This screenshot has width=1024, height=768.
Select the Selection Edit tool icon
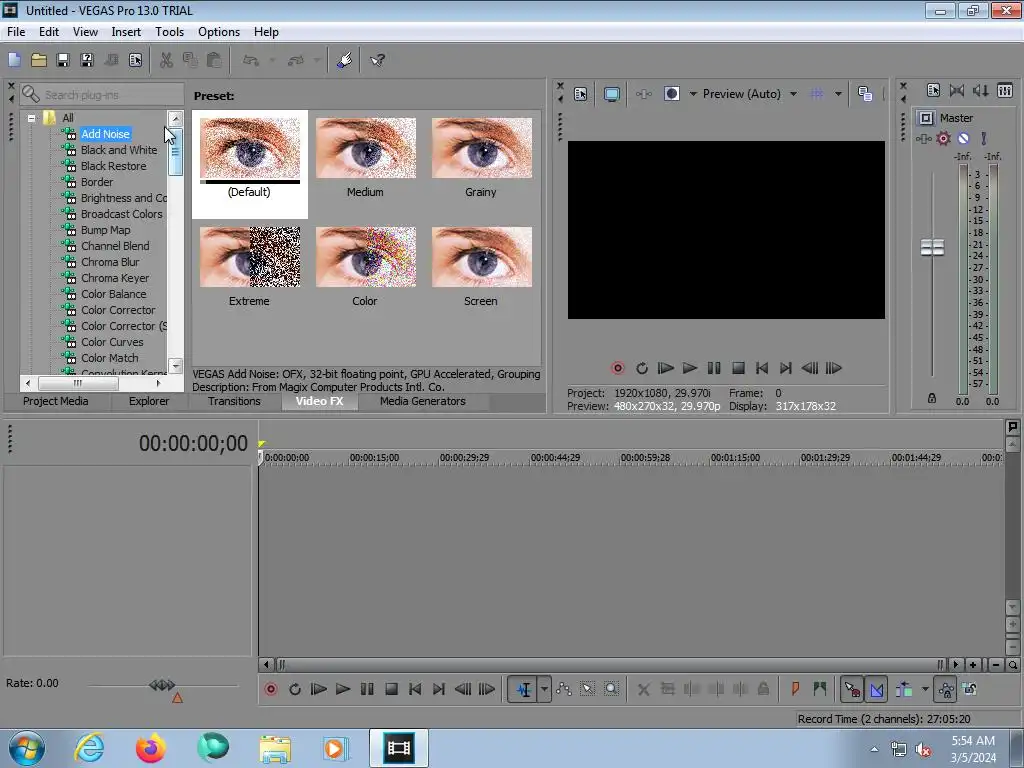click(x=588, y=689)
